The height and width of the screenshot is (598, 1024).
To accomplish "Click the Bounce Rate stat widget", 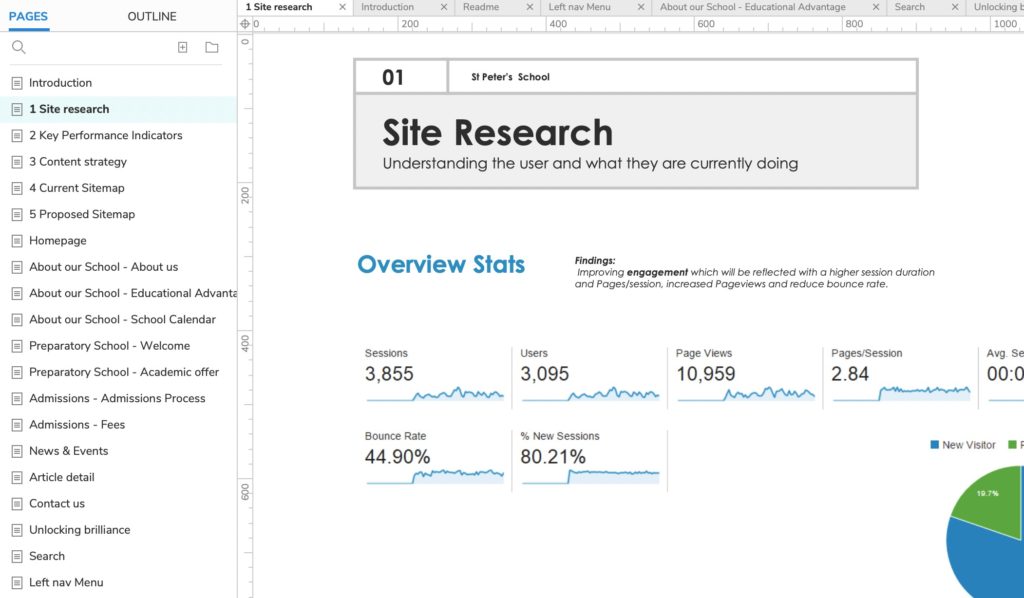I will 434,460.
